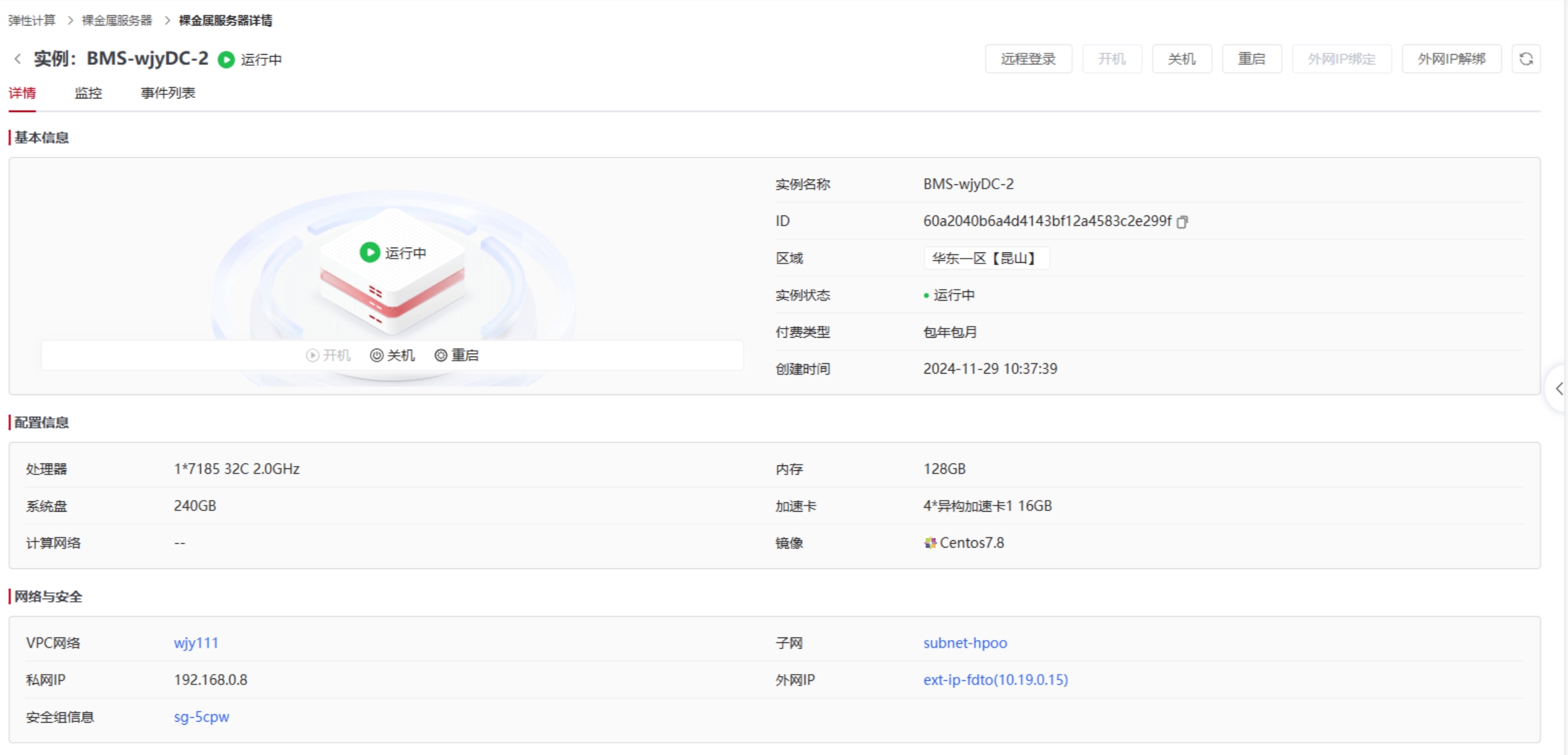This screenshot has height=755, width=1568.
Task: Expand the right side panel chevron
Action: tap(1559, 389)
